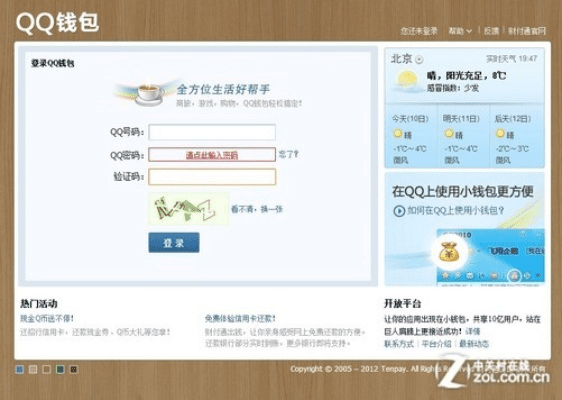Click the 登录 login button

point(174,243)
